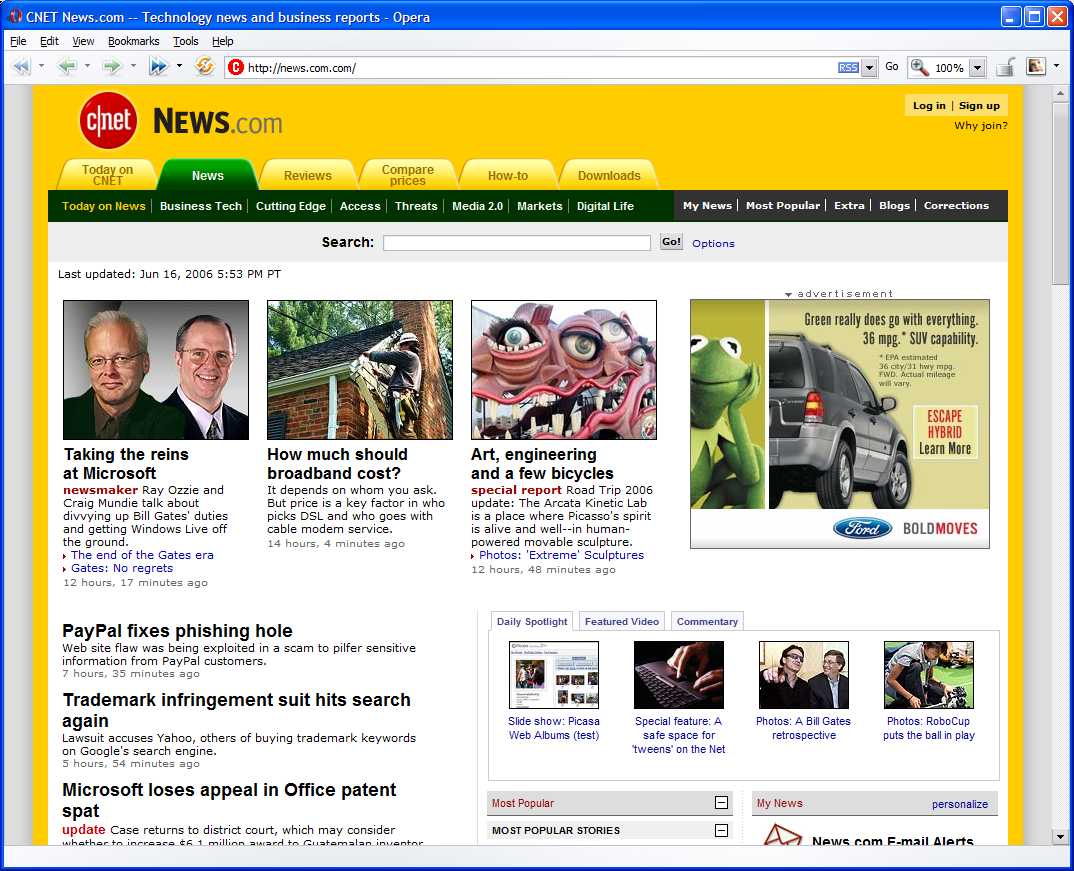Open the Back button history dropdown arrow
Screen dimensions: 1074x871
[87, 66]
